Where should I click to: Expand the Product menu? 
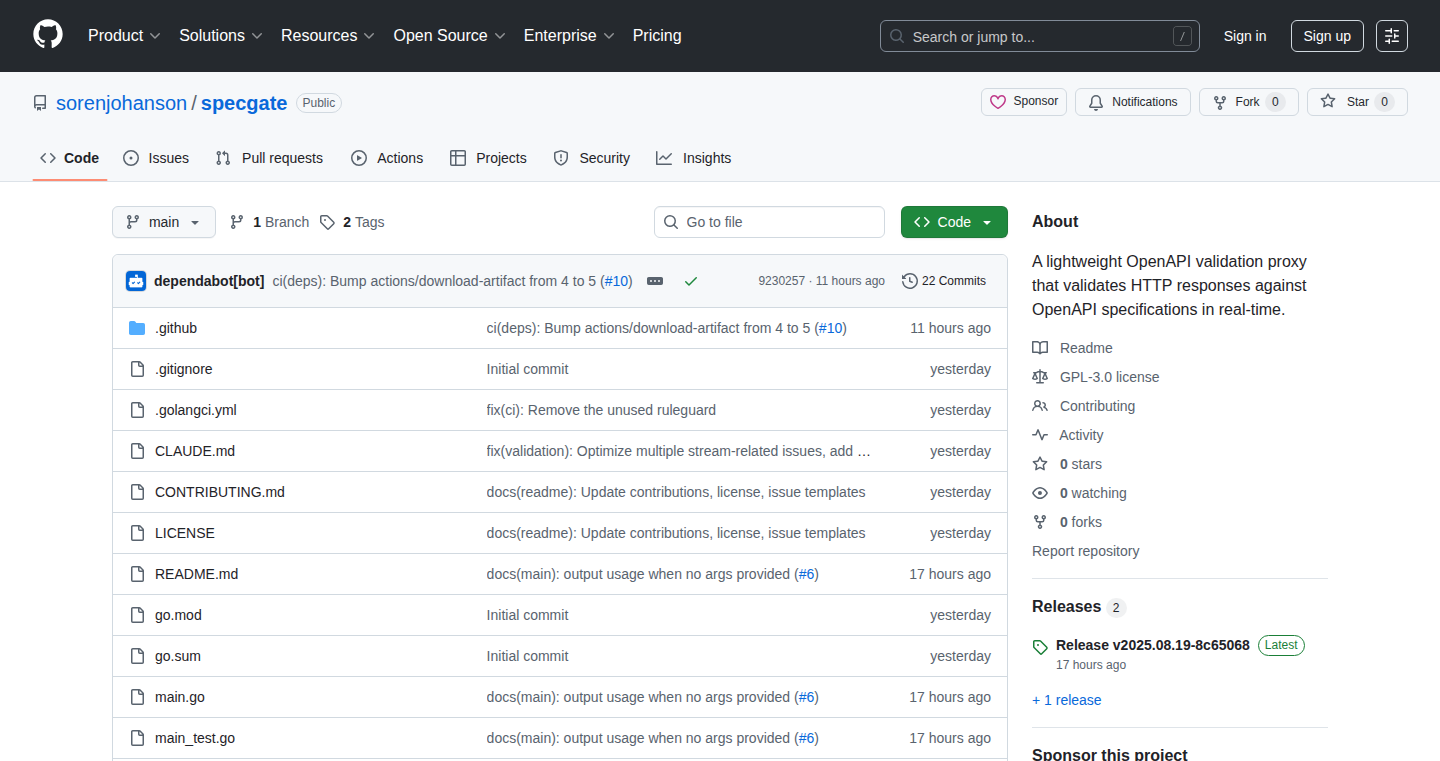tap(124, 36)
